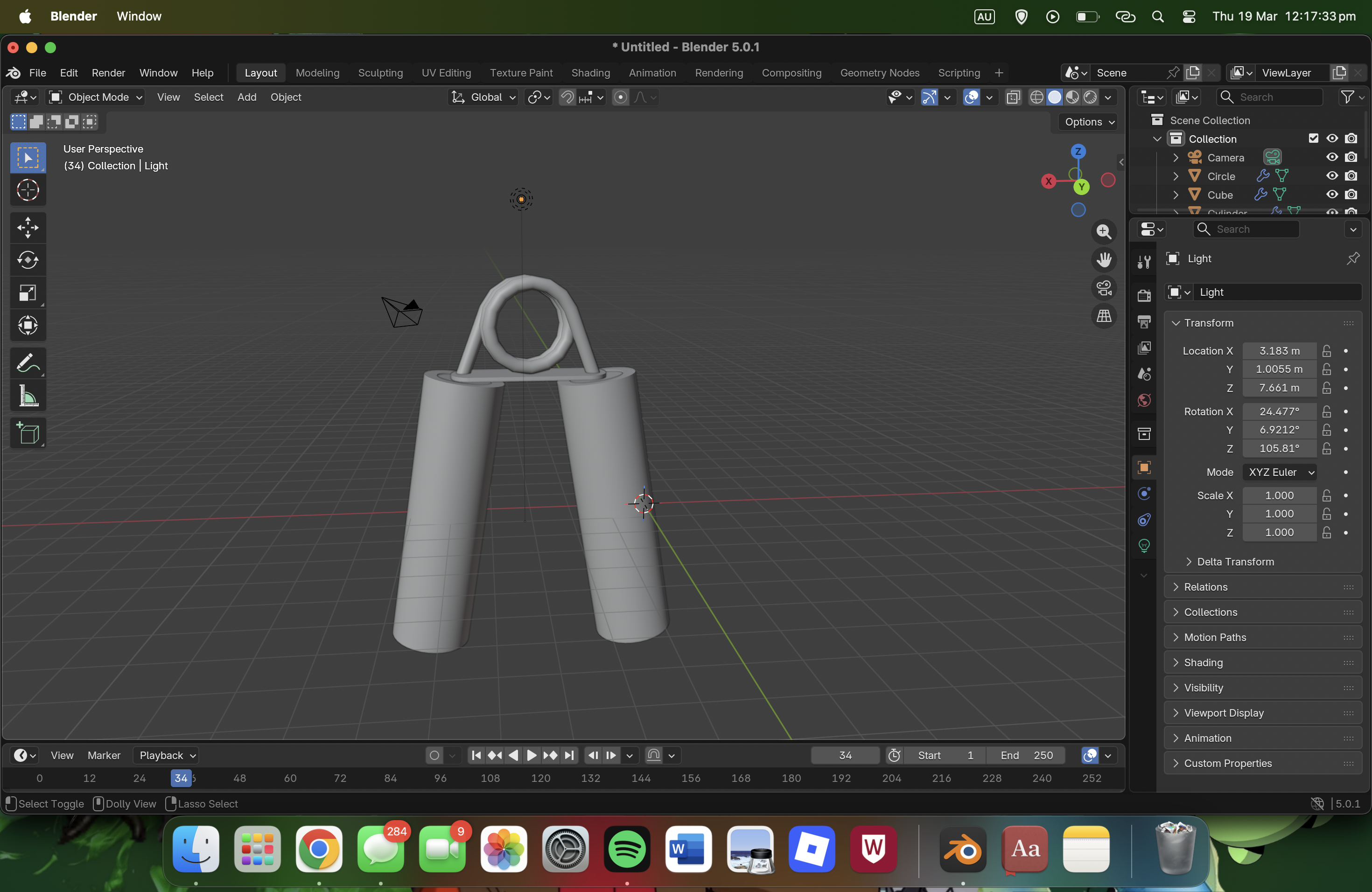The height and width of the screenshot is (892, 1372).
Task: Click the Location X value field
Action: click(x=1279, y=350)
